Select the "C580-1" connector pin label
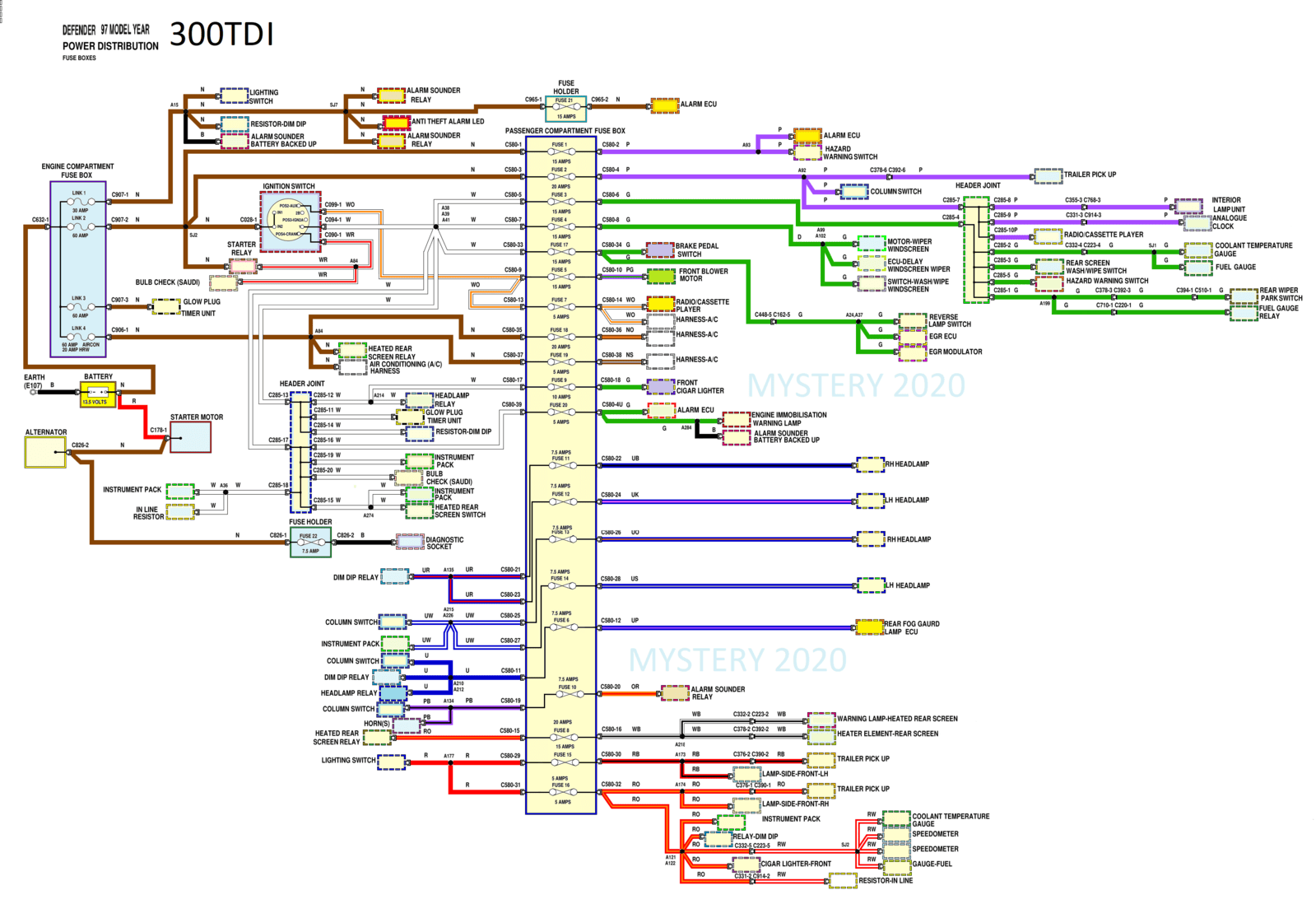The image size is (1316, 904). (x=513, y=145)
